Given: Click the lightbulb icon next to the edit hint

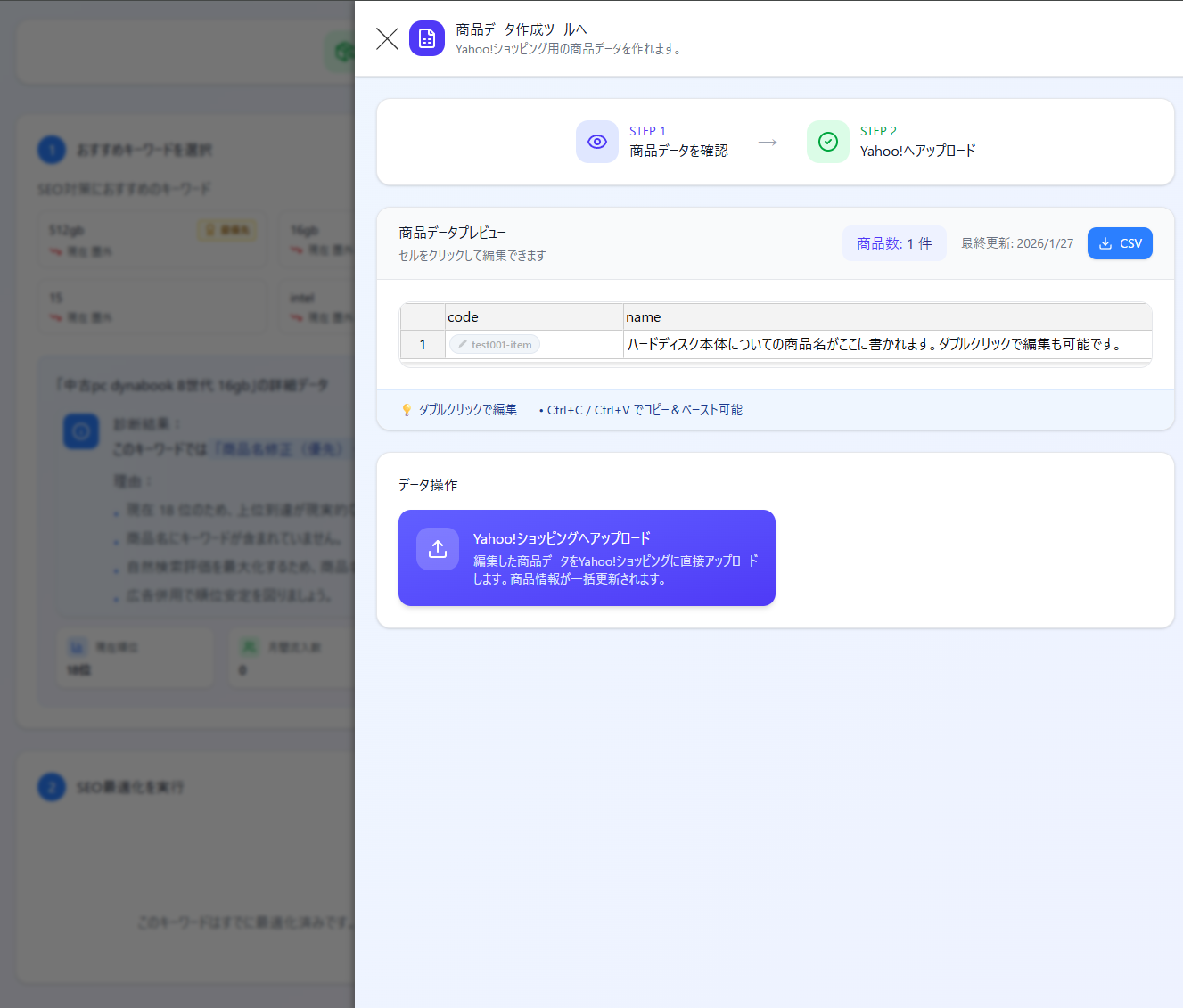Looking at the screenshot, I should (x=406, y=409).
